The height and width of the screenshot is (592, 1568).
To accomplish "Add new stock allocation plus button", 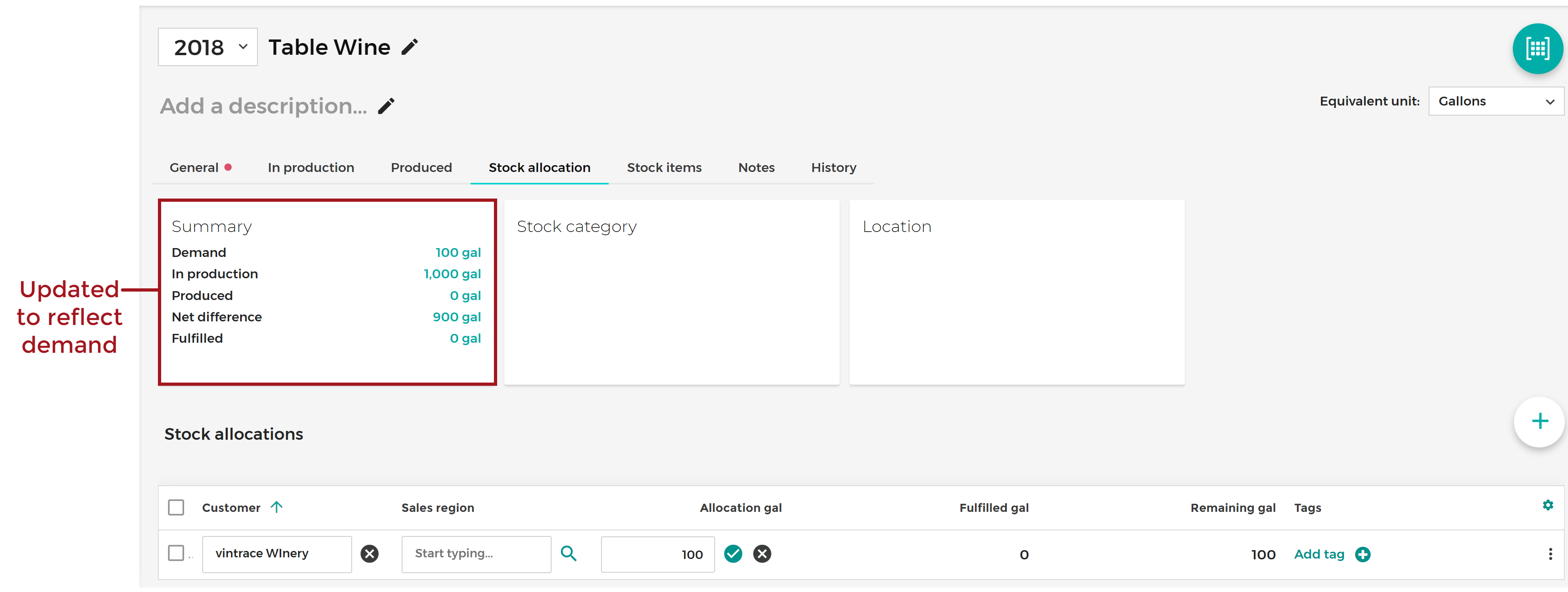I will point(1539,421).
